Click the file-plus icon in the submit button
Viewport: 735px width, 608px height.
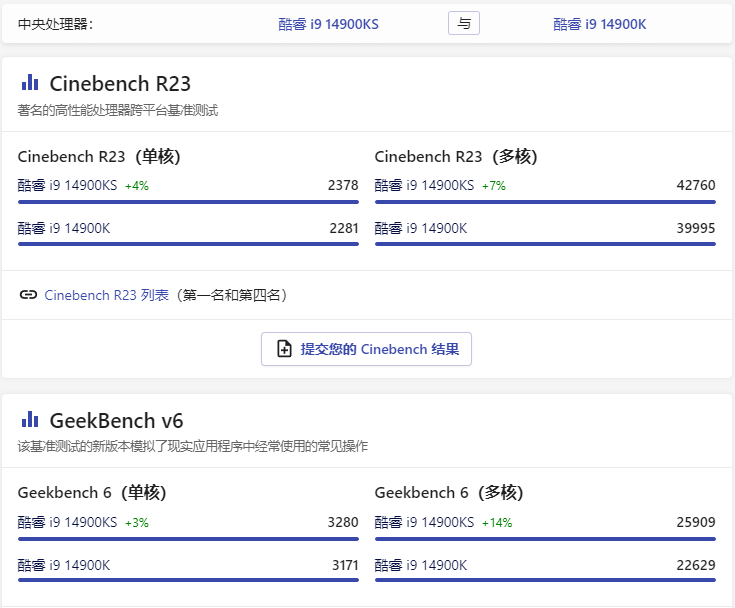pos(284,349)
